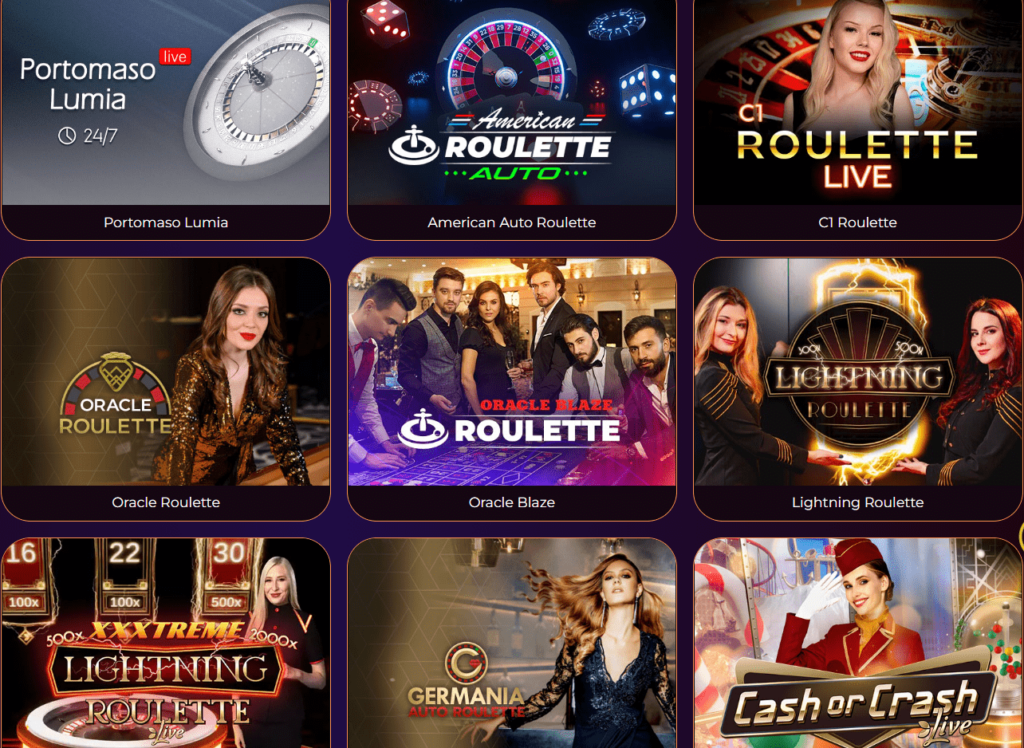The width and height of the screenshot is (1024, 748).
Task: Open the Germania Auto Roulette thumbnail
Action: click(512, 643)
